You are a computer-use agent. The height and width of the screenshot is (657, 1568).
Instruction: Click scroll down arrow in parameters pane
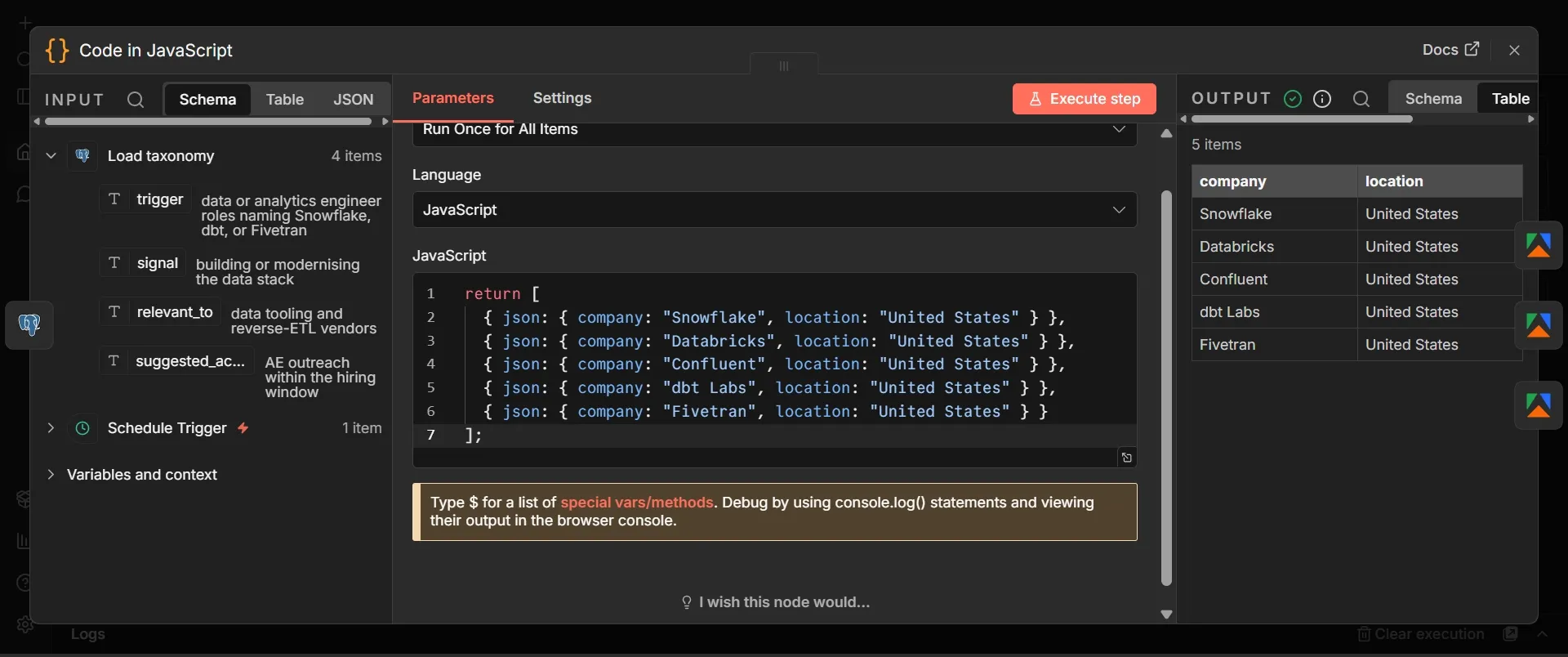click(x=1166, y=615)
